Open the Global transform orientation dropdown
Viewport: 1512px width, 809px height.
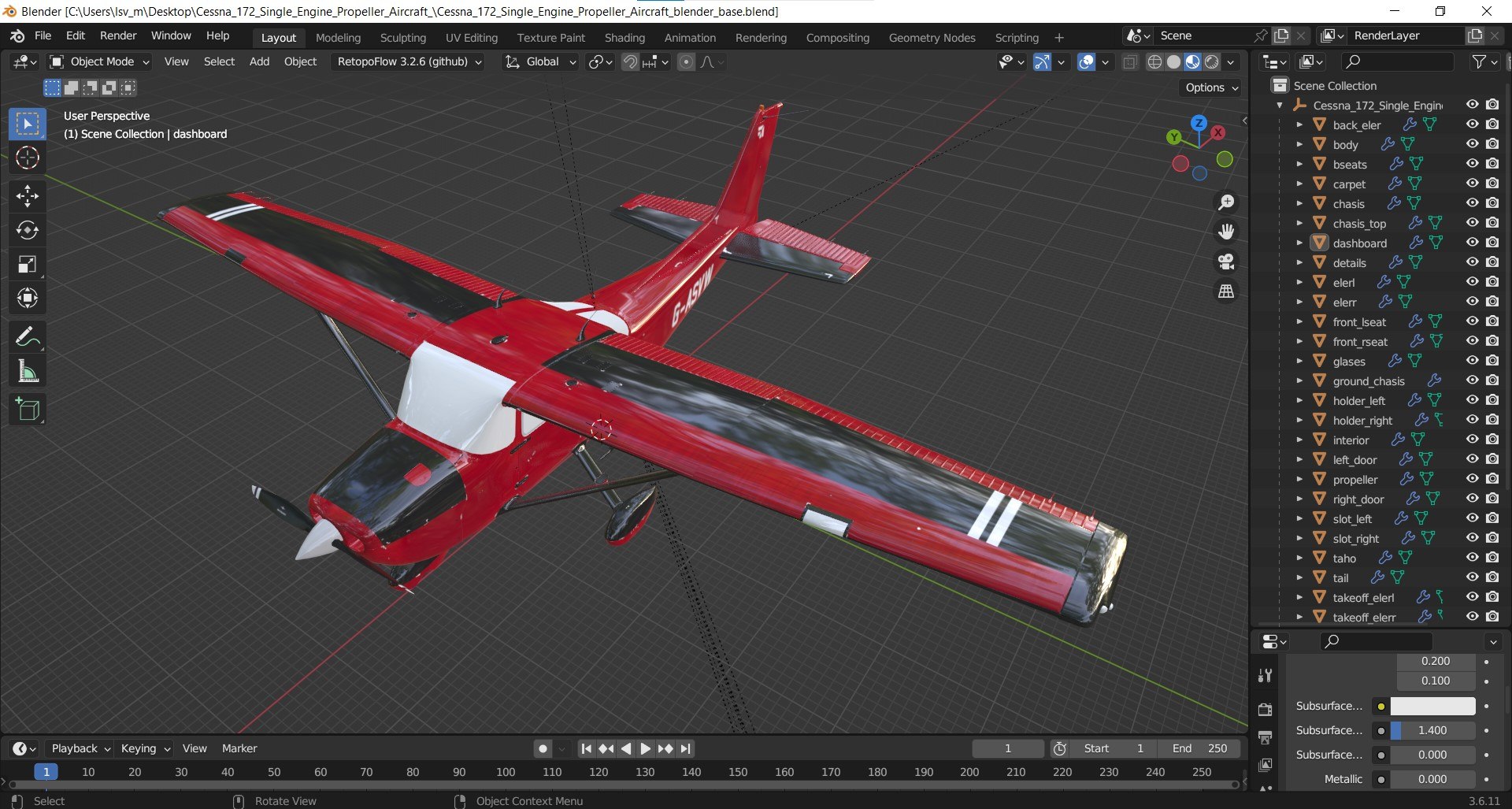[540, 62]
